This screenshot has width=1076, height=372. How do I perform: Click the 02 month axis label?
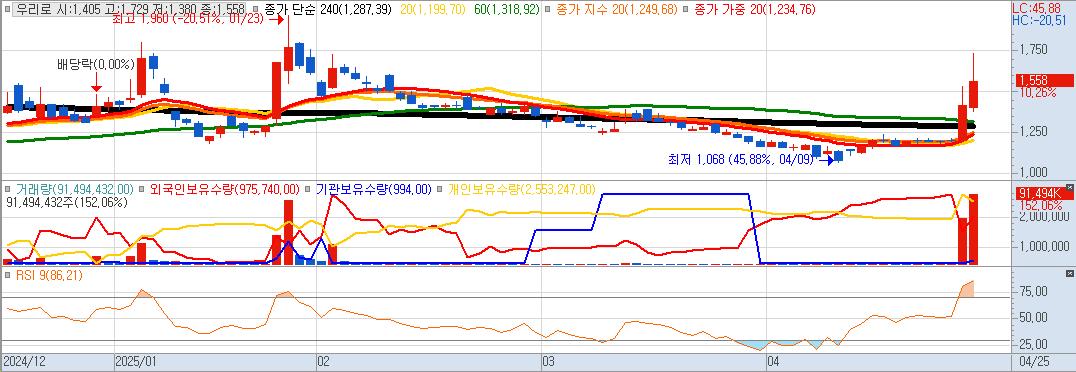pyautogui.click(x=324, y=361)
